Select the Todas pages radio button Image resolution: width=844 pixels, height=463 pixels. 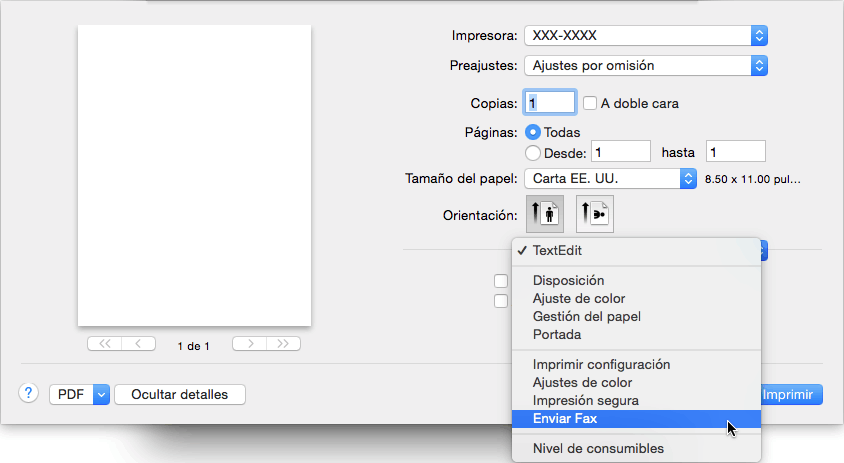pos(533,132)
